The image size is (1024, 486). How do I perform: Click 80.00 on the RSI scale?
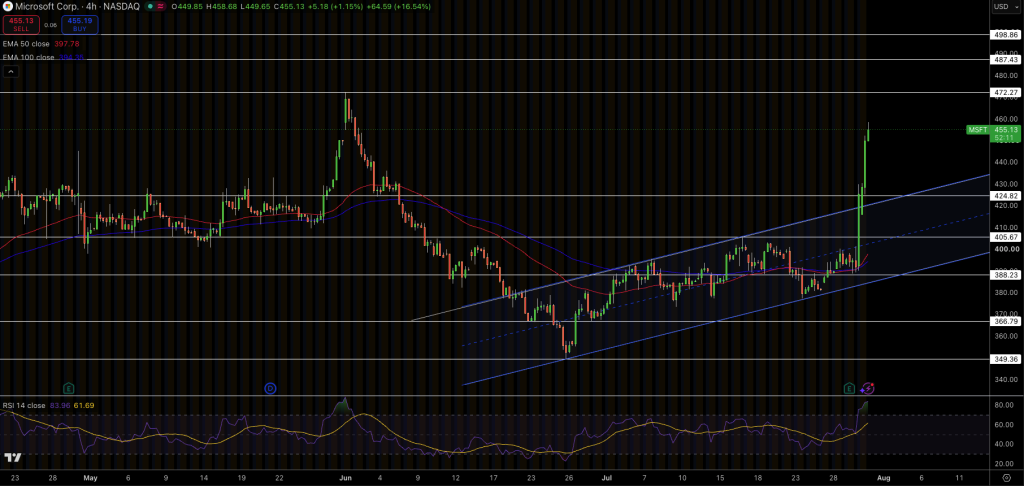pos(1004,406)
